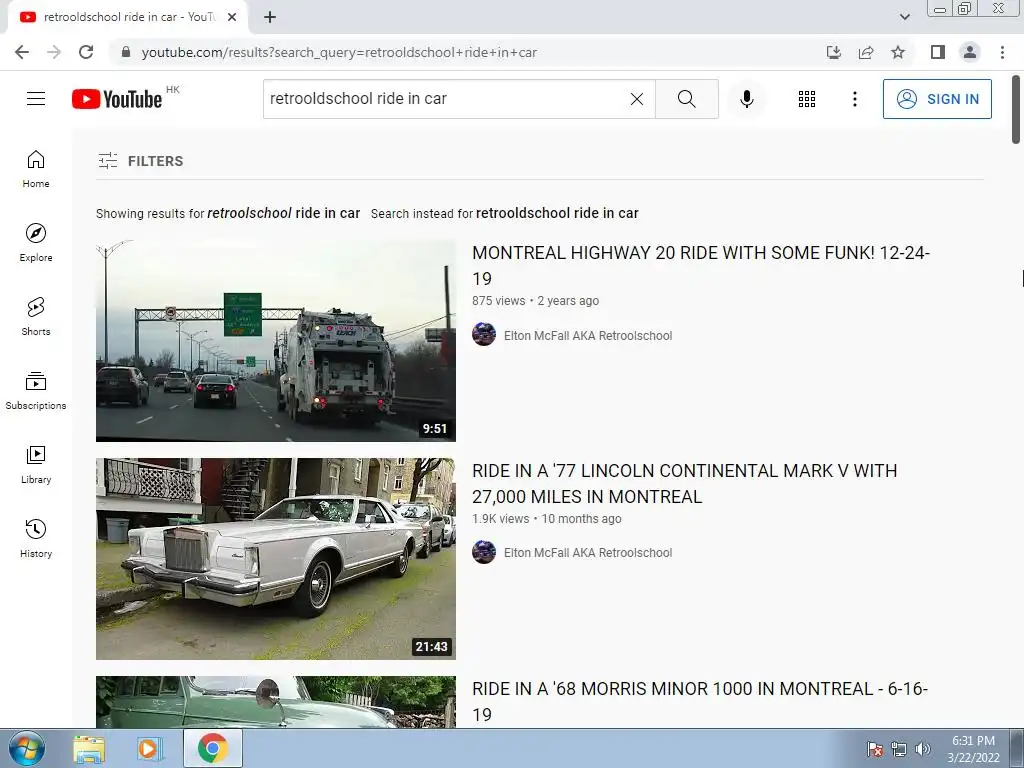Open channel avatar beside Highway 20 video
This screenshot has height=768, width=1024.
click(484, 334)
